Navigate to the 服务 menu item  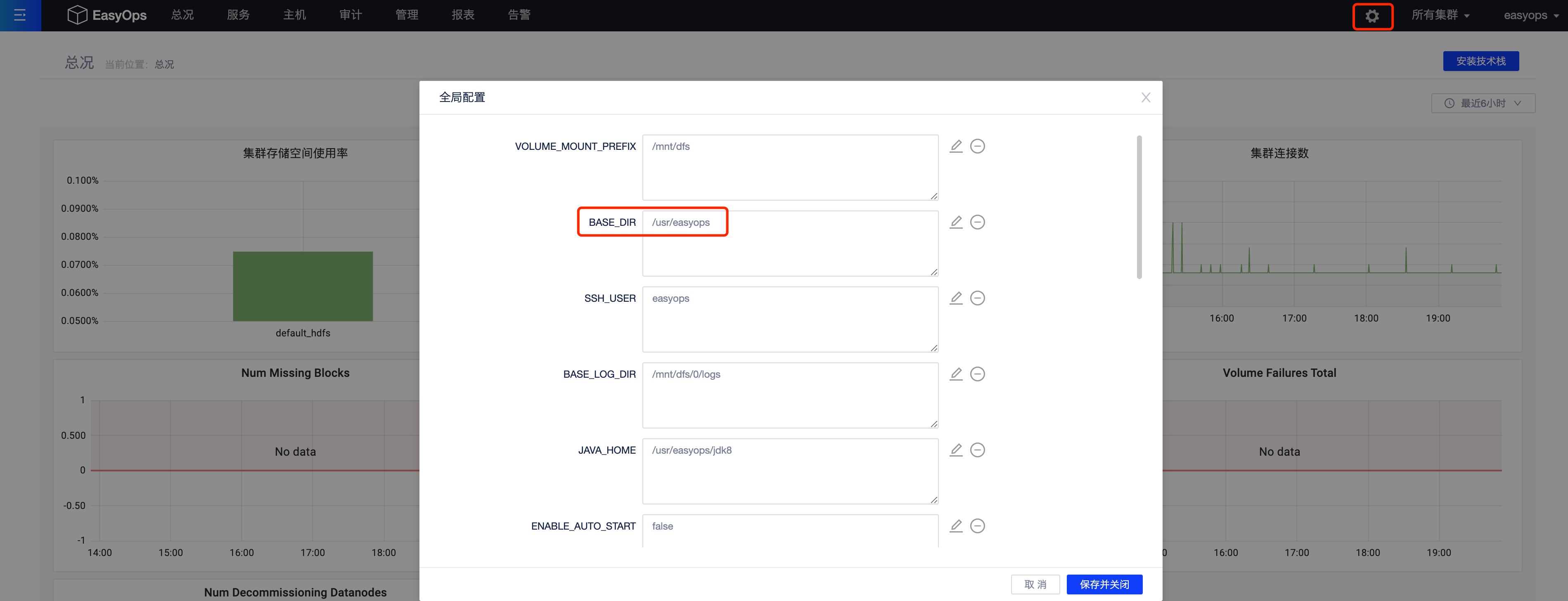pyautogui.click(x=239, y=15)
